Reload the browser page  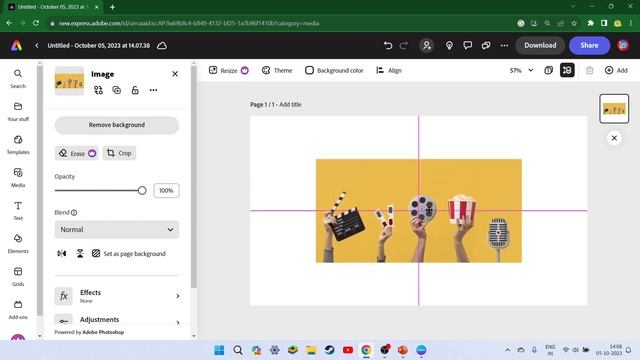click(x=36, y=23)
